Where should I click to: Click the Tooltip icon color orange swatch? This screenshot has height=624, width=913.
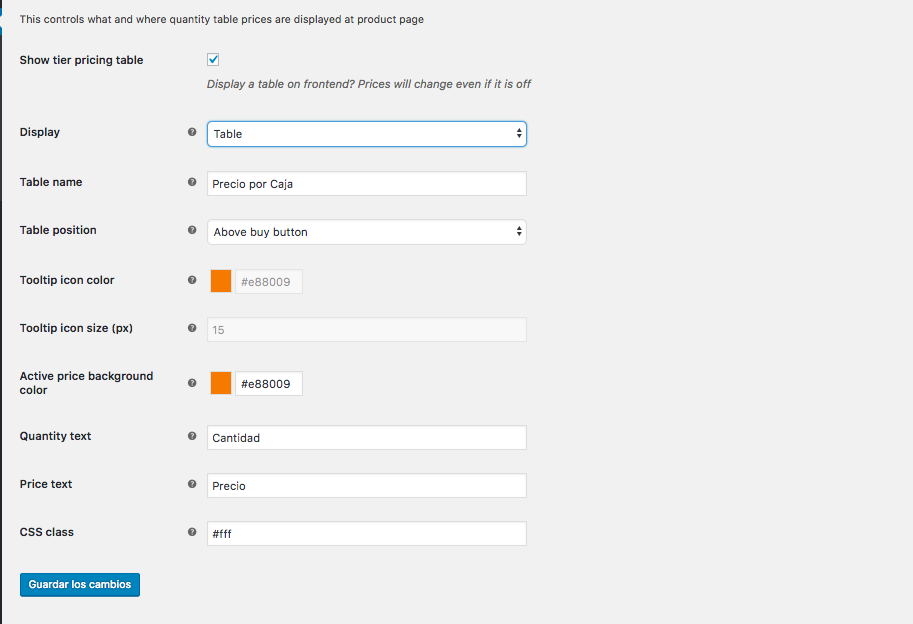221,282
